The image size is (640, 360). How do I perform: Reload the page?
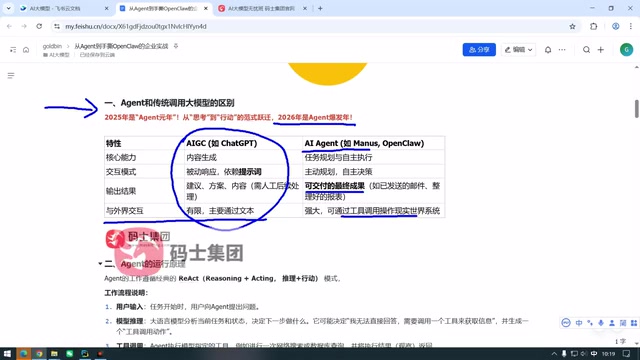(39, 26)
